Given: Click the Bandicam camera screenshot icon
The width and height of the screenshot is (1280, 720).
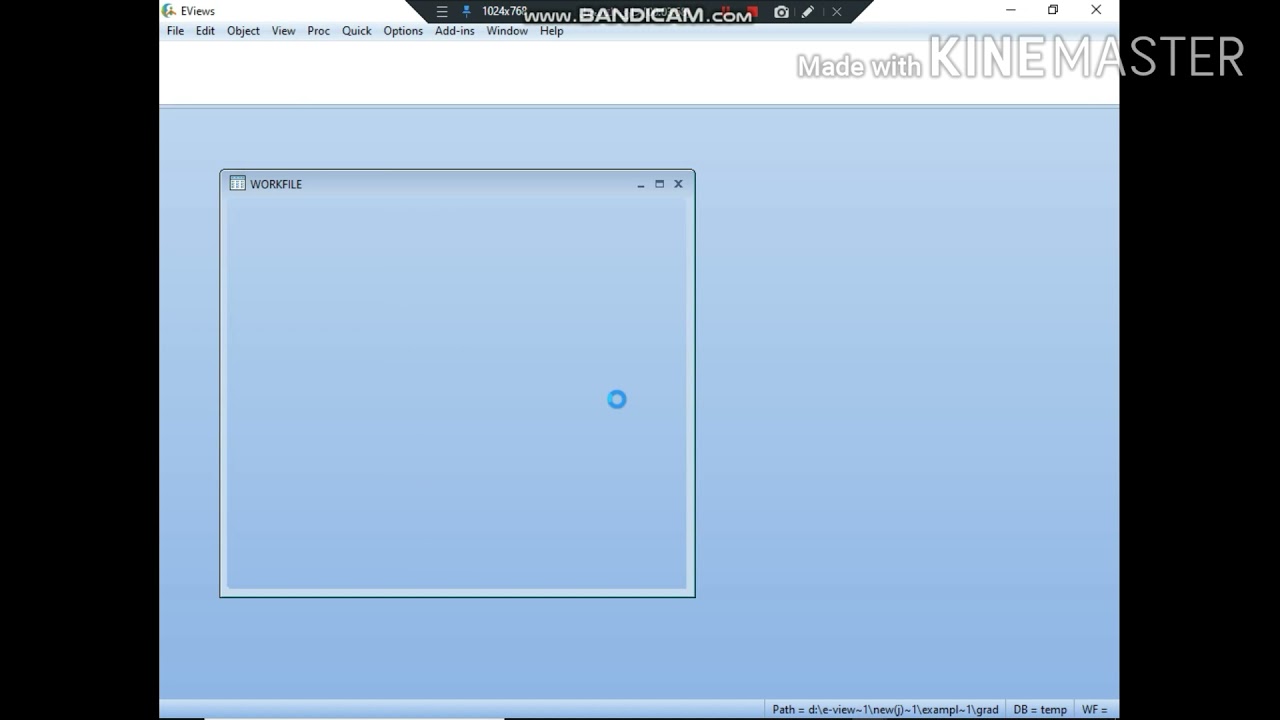Looking at the screenshot, I should pyautogui.click(x=781, y=12).
